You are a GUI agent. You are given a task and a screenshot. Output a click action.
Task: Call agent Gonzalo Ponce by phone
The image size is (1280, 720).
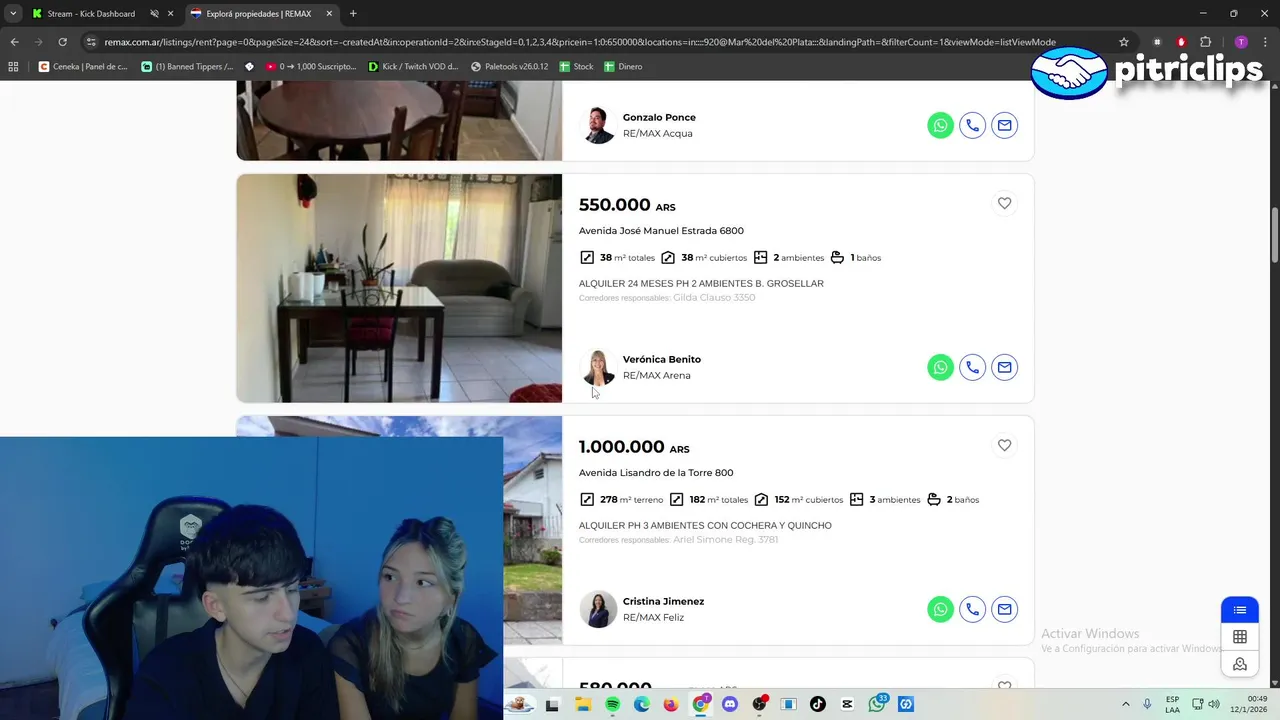click(x=972, y=125)
